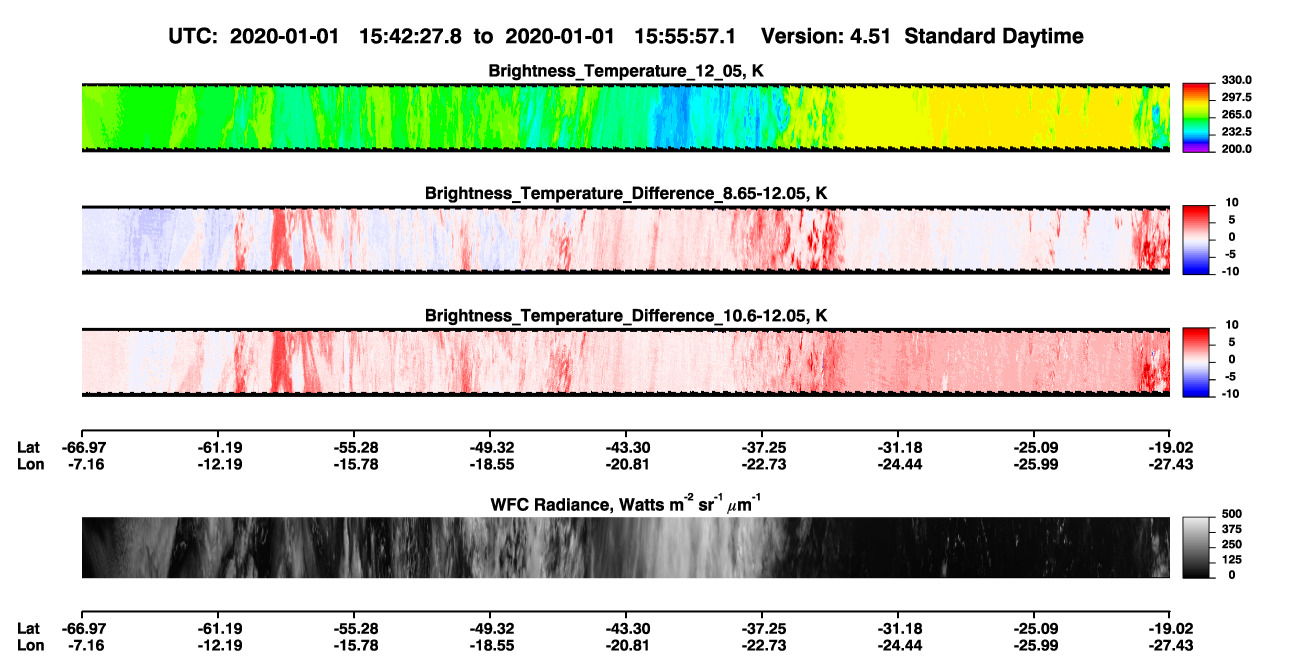
Task: Click the 200.0 colorbar tick label
Action: [1237, 149]
